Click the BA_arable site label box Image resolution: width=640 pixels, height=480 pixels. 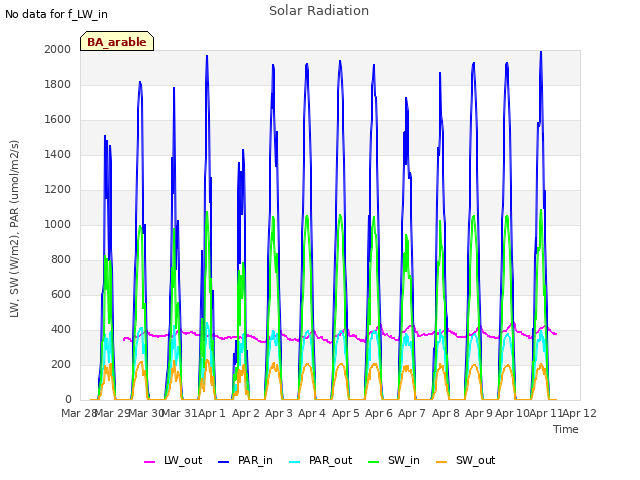click(x=117, y=41)
